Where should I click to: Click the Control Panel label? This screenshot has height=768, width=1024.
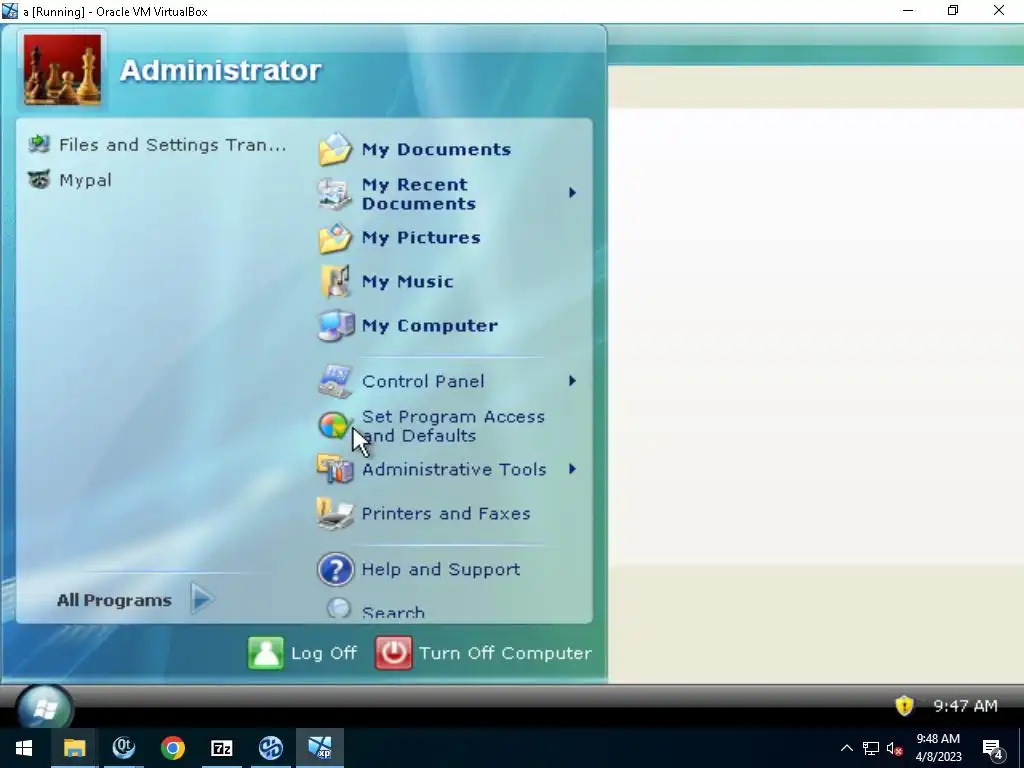click(423, 381)
